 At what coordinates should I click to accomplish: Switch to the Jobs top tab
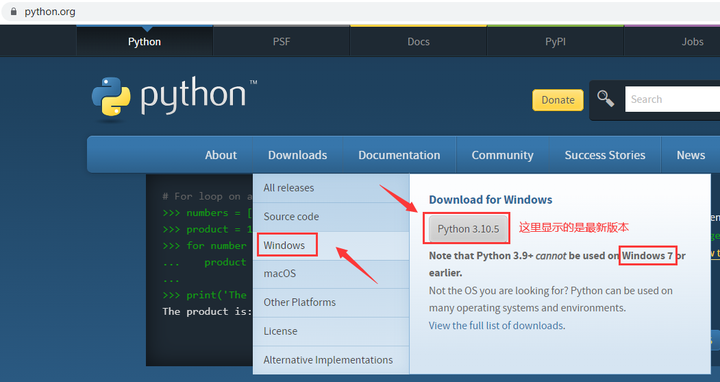tap(692, 41)
